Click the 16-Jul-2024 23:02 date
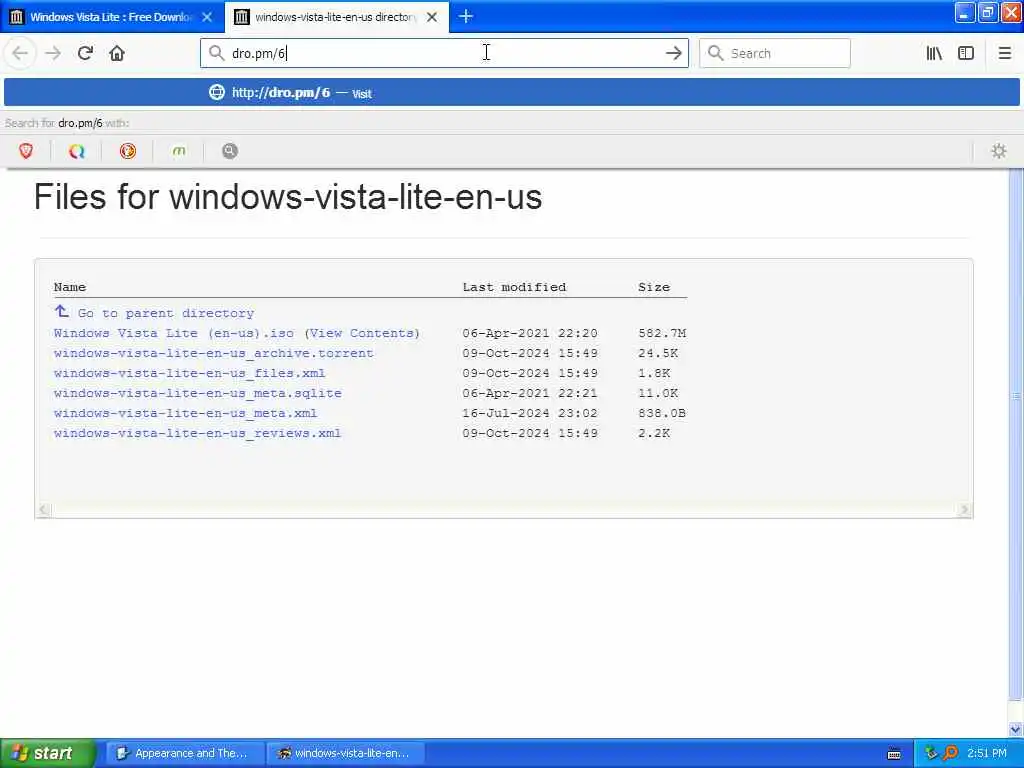The image size is (1024, 768). click(530, 413)
